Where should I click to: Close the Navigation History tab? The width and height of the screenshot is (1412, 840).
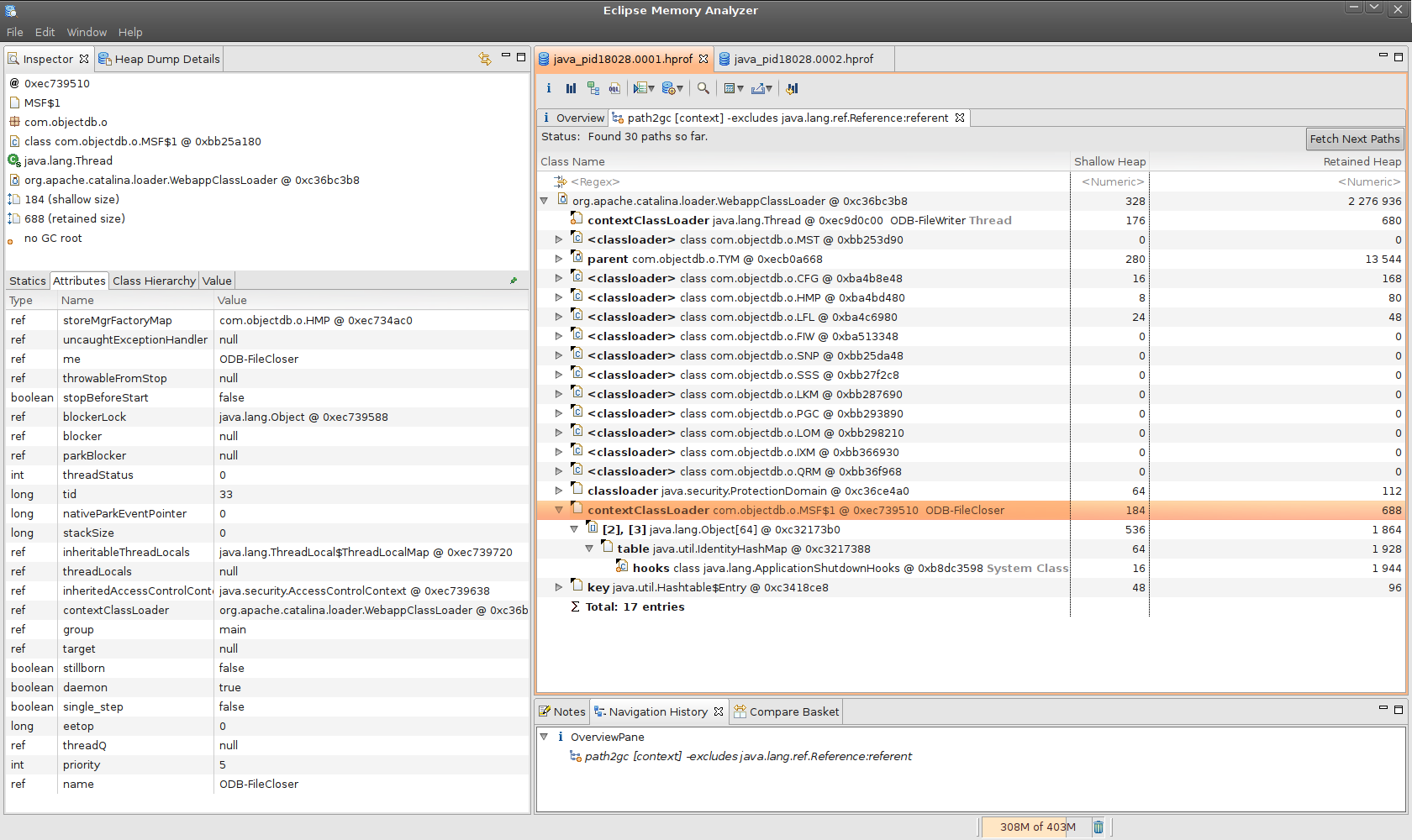coord(719,711)
